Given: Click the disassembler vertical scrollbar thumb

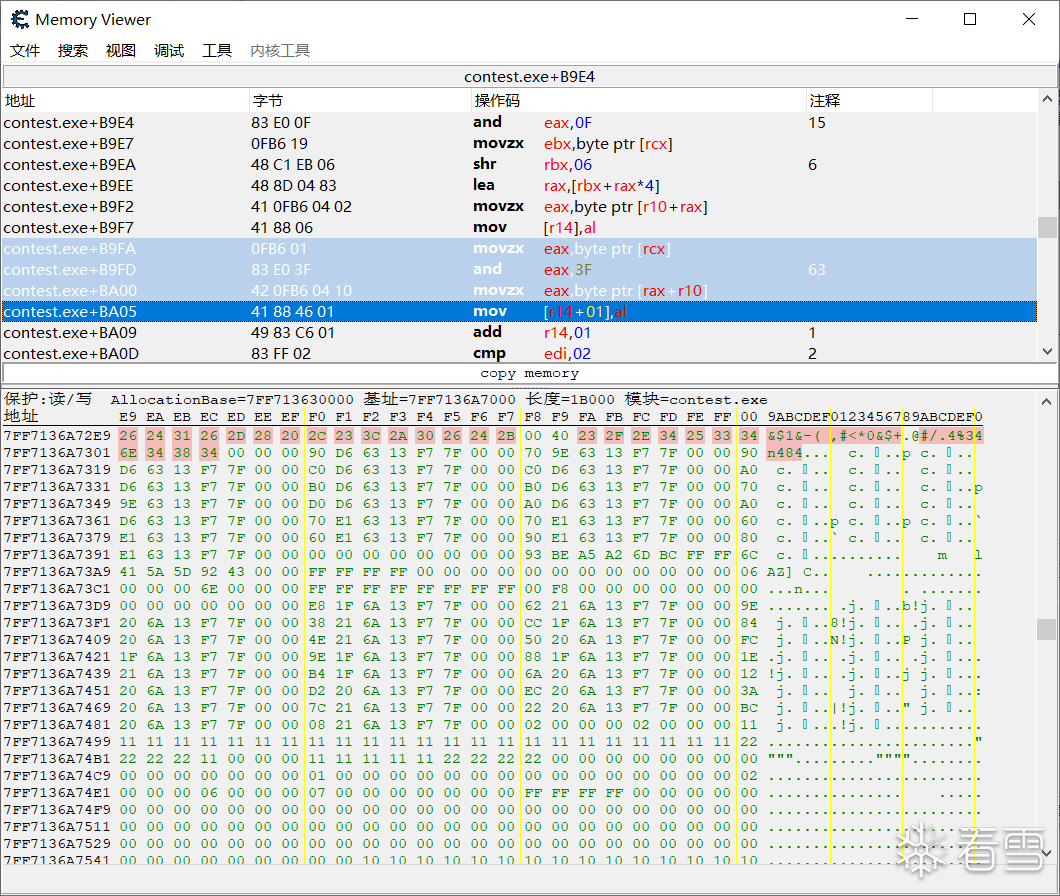Looking at the screenshot, I should coord(1047,227).
